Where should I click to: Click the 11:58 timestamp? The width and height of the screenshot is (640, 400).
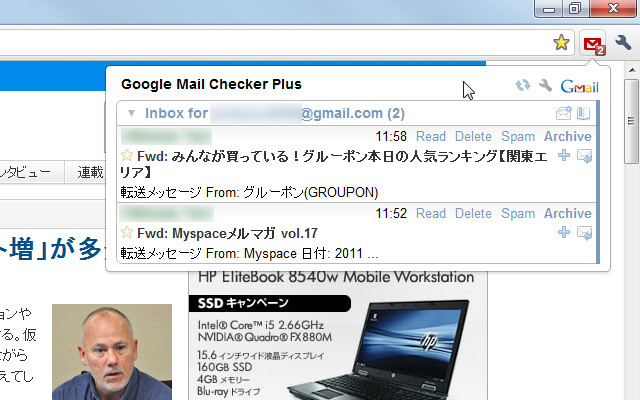(x=391, y=136)
